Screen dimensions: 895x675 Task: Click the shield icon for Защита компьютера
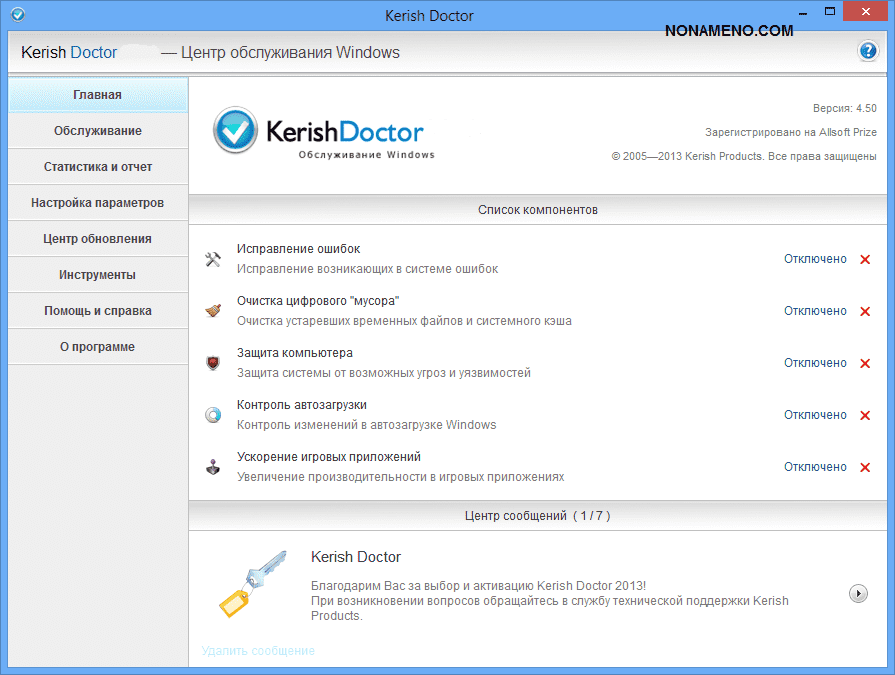click(213, 363)
